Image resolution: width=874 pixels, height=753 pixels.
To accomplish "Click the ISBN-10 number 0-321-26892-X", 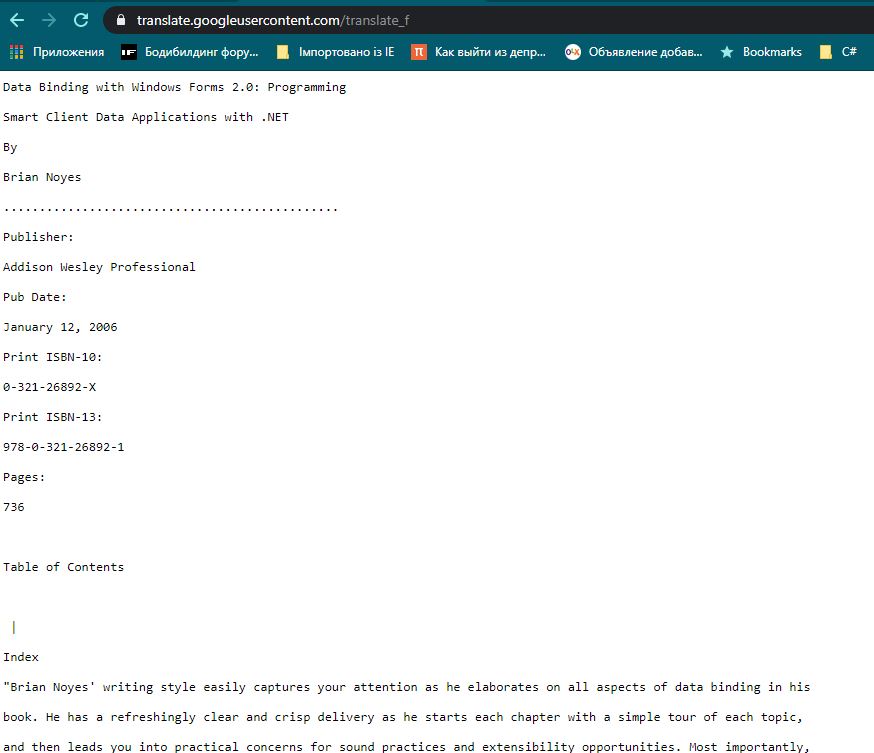I will [x=50, y=387].
